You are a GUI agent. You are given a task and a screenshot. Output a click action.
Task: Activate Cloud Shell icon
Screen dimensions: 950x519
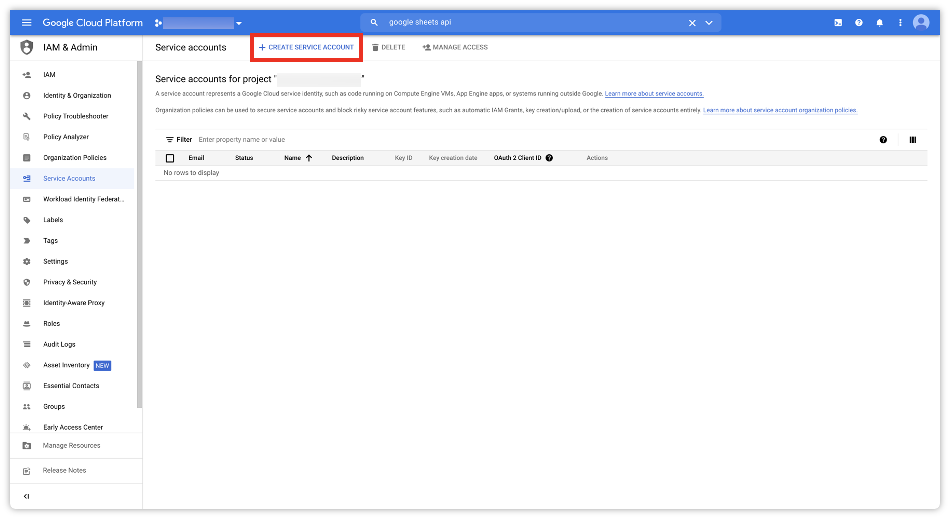click(x=838, y=23)
